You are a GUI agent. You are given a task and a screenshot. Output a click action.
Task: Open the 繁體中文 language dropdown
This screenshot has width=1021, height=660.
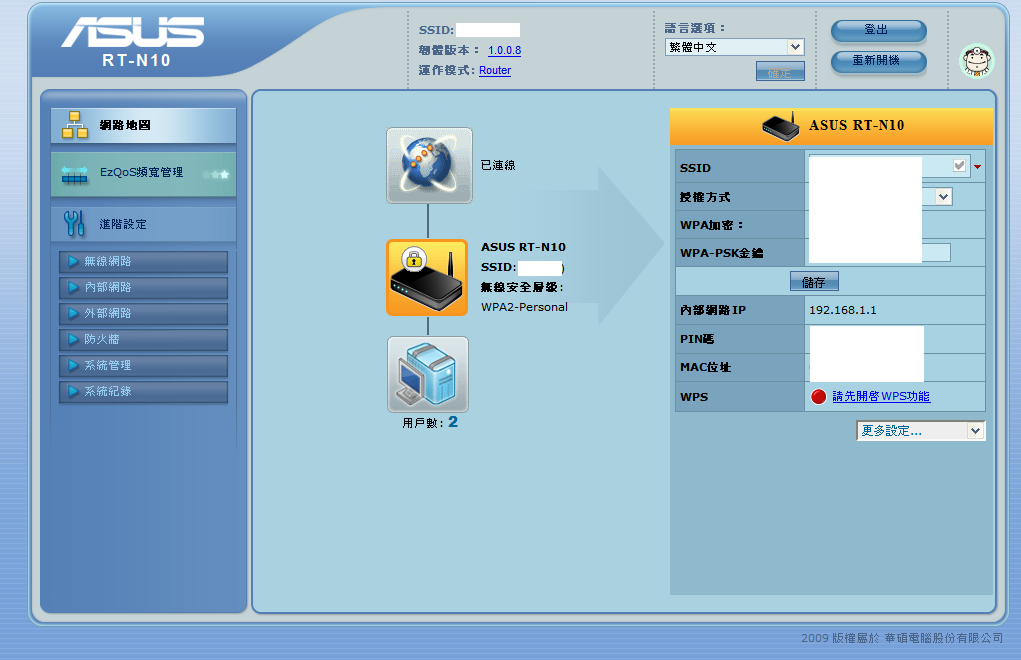pos(734,47)
